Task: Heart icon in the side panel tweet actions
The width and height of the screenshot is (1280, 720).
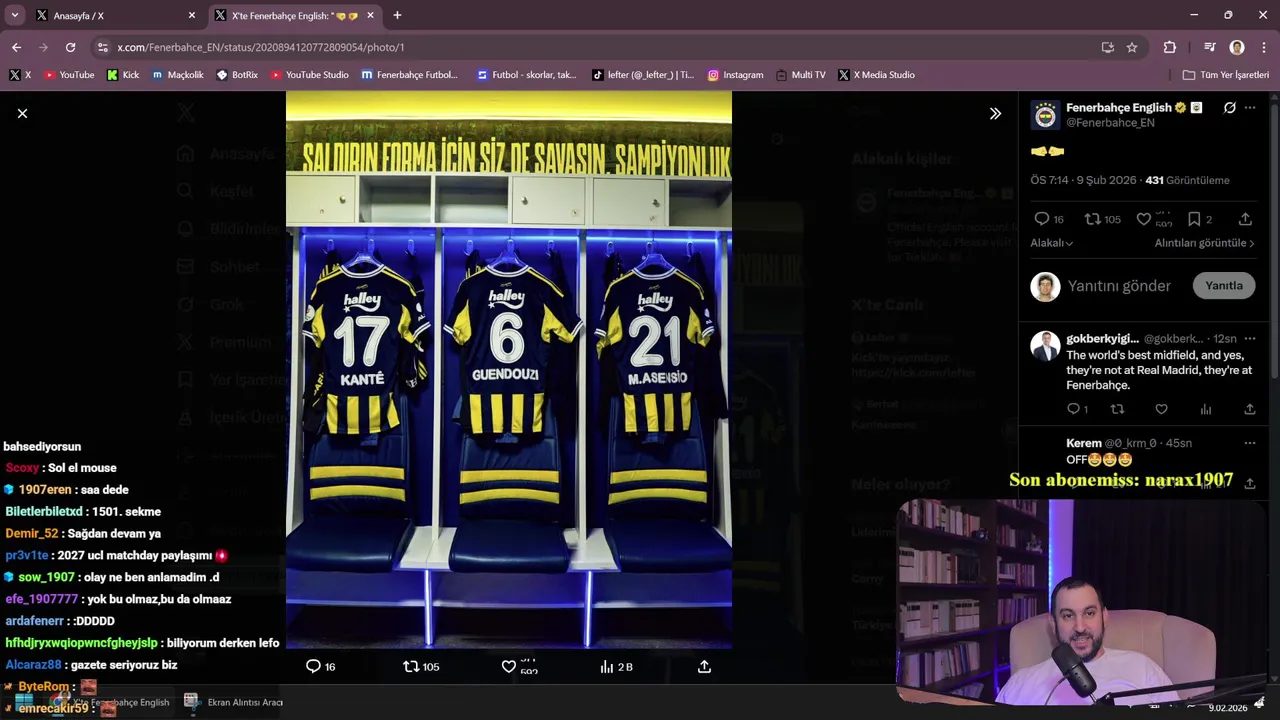Action: [x=1144, y=219]
